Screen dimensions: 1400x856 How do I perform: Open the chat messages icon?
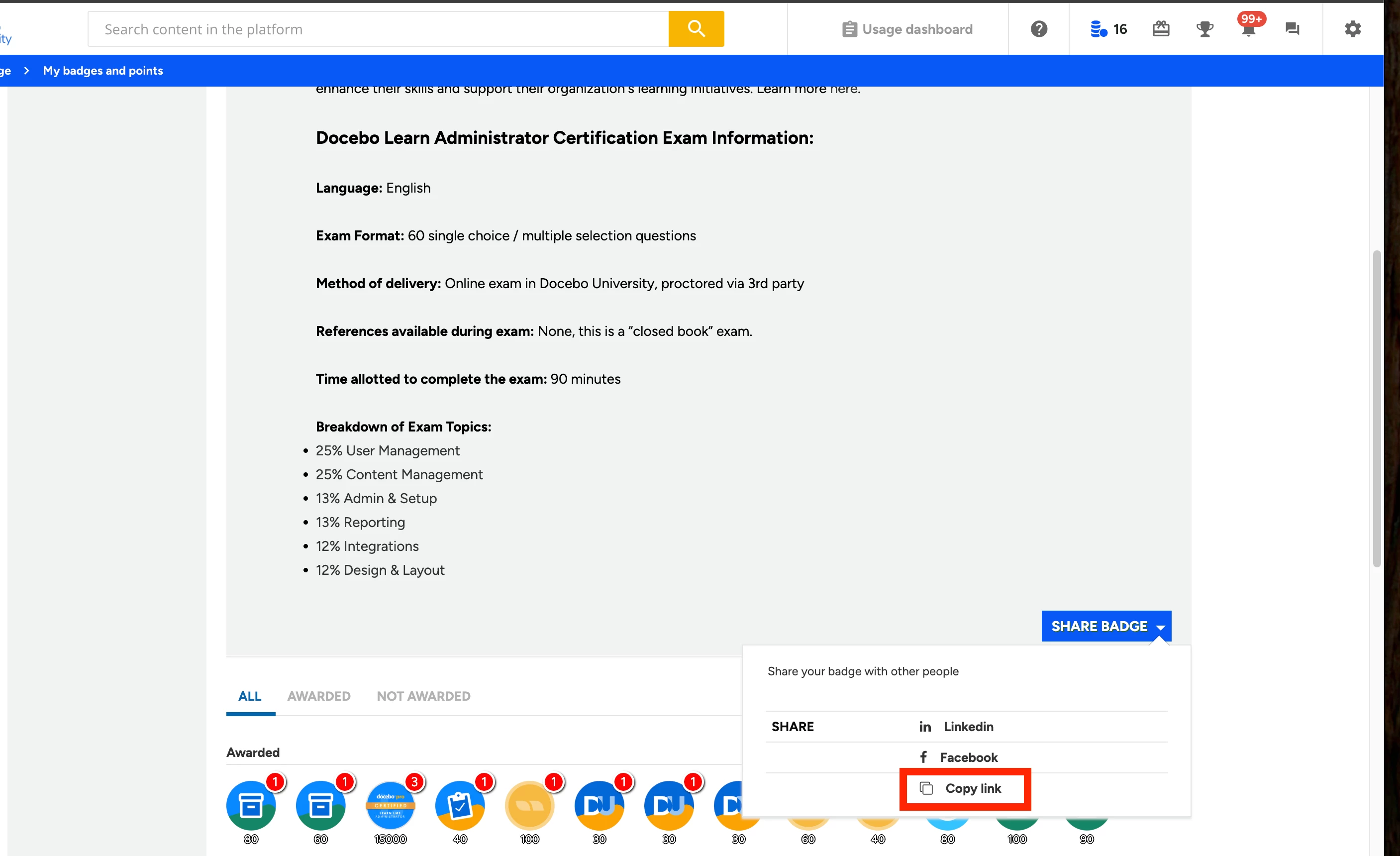point(1292,28)
